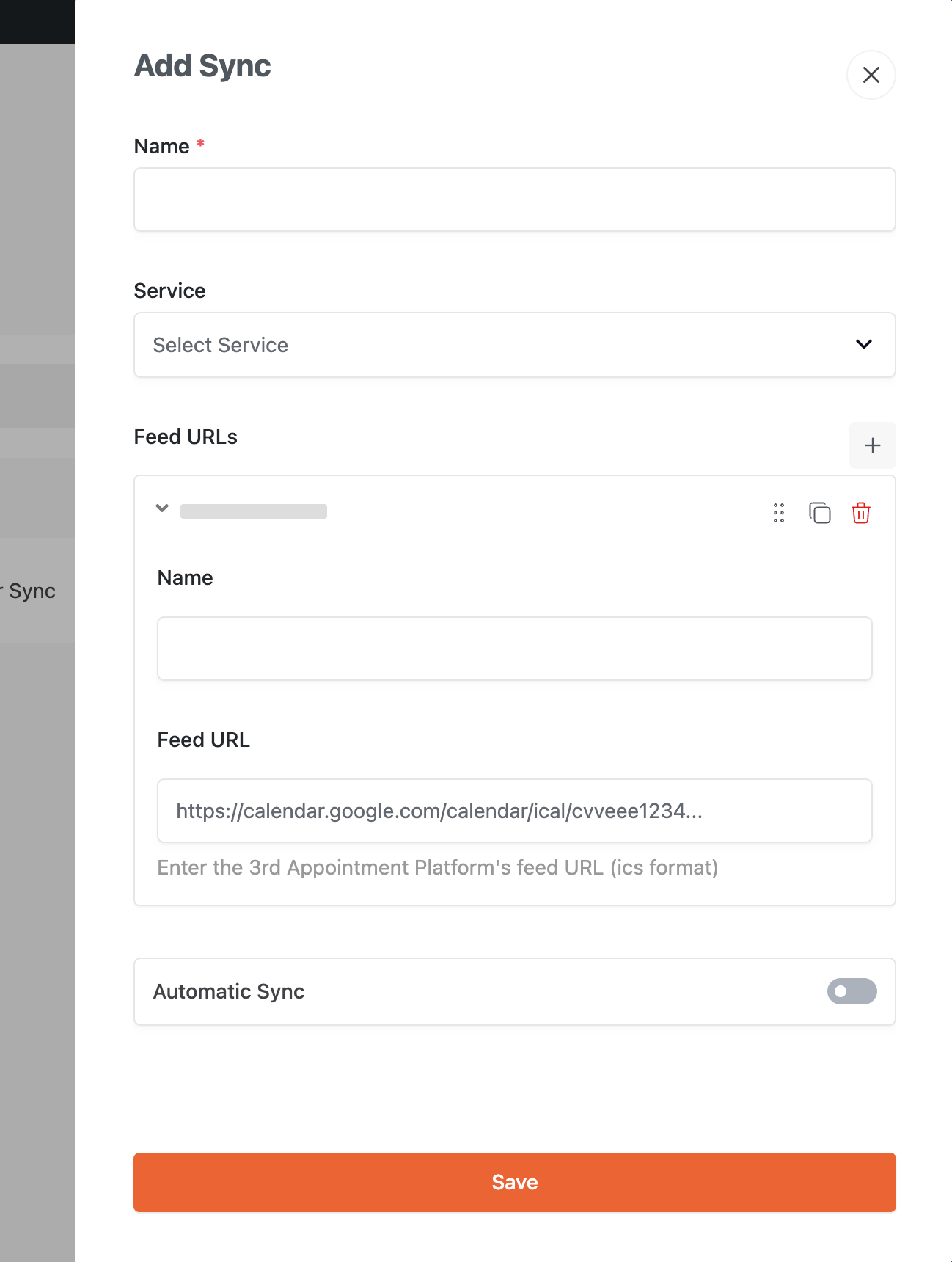Image resolution: width=952 pixels, height=1262 pixels.
Task: Click the Name input inside feed item
Action: coord(514,649)
